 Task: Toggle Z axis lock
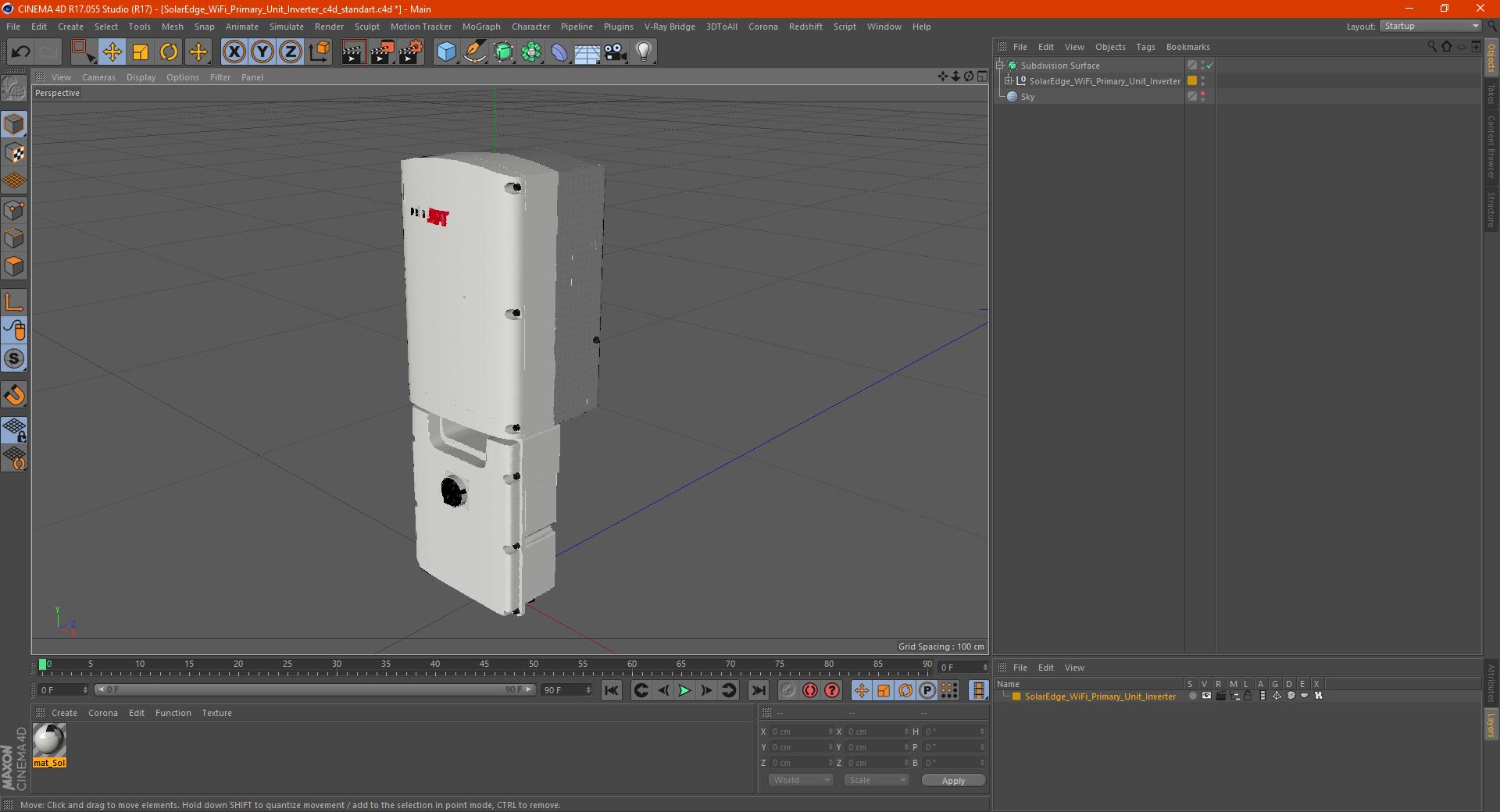291,52
